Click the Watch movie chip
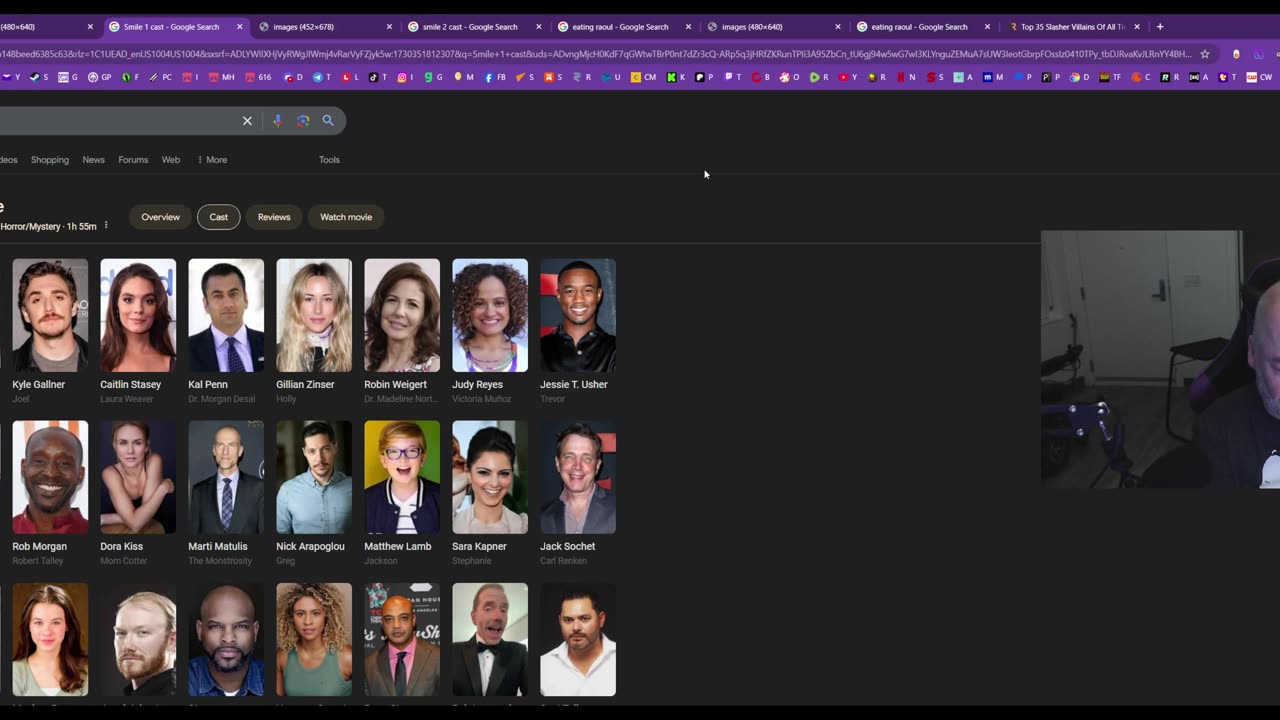 [x=346, y=217]
